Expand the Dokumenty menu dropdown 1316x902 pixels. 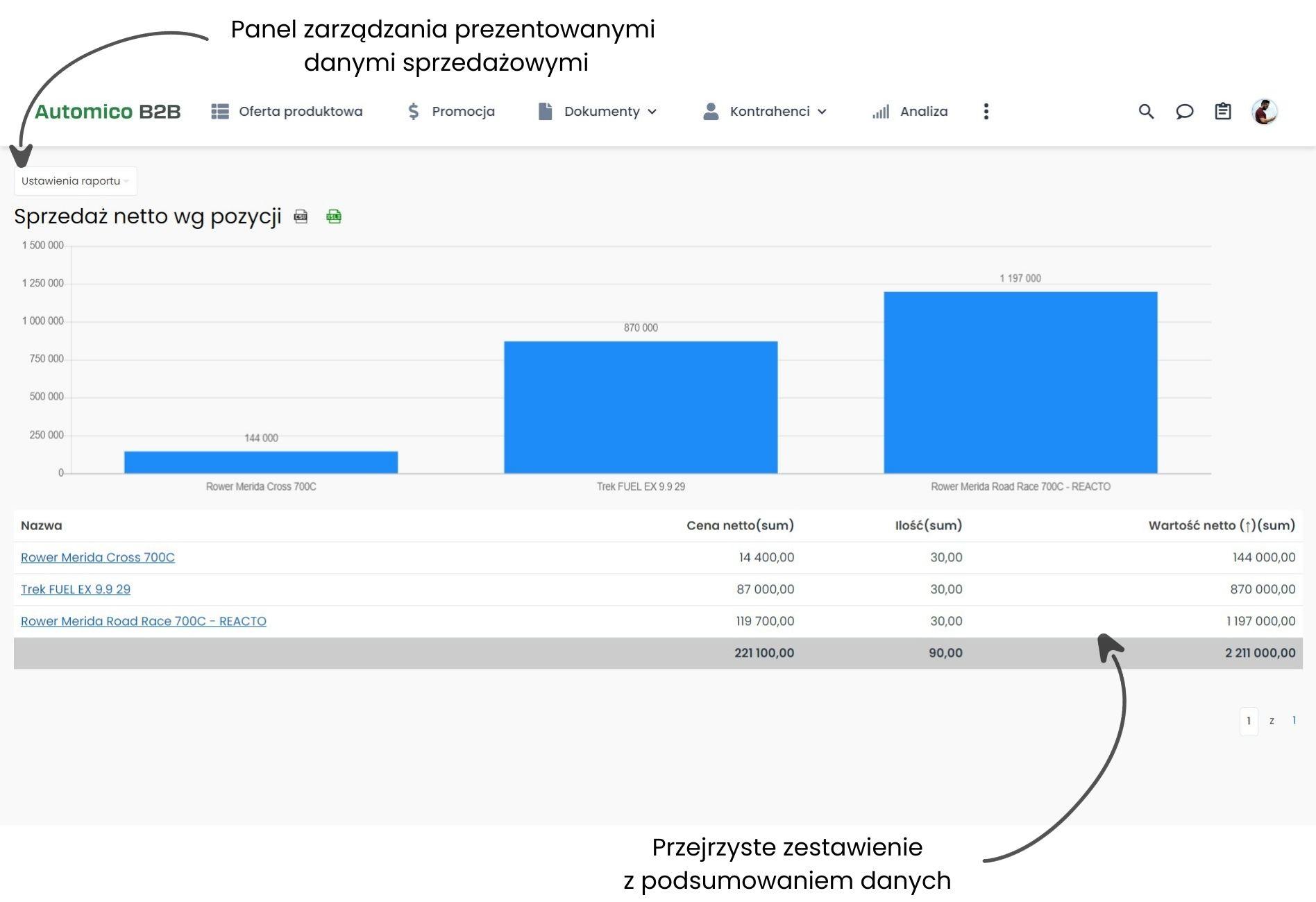coord(598,112)
